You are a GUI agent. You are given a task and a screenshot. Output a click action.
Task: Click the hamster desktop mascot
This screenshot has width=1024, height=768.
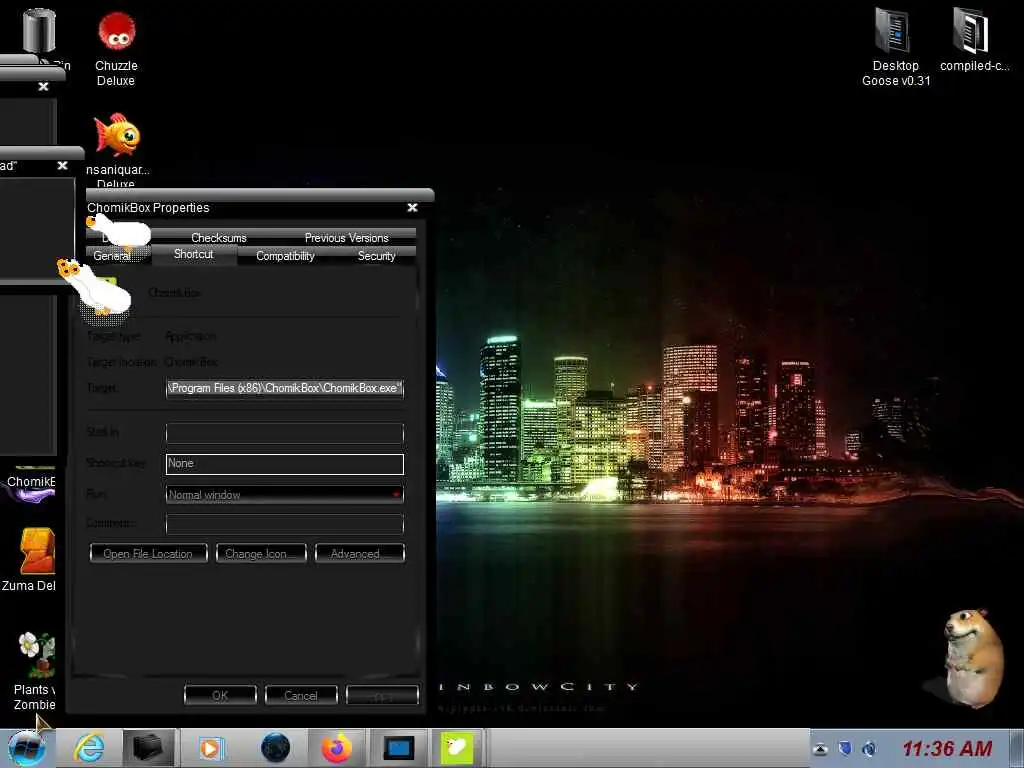pos(972,658)
